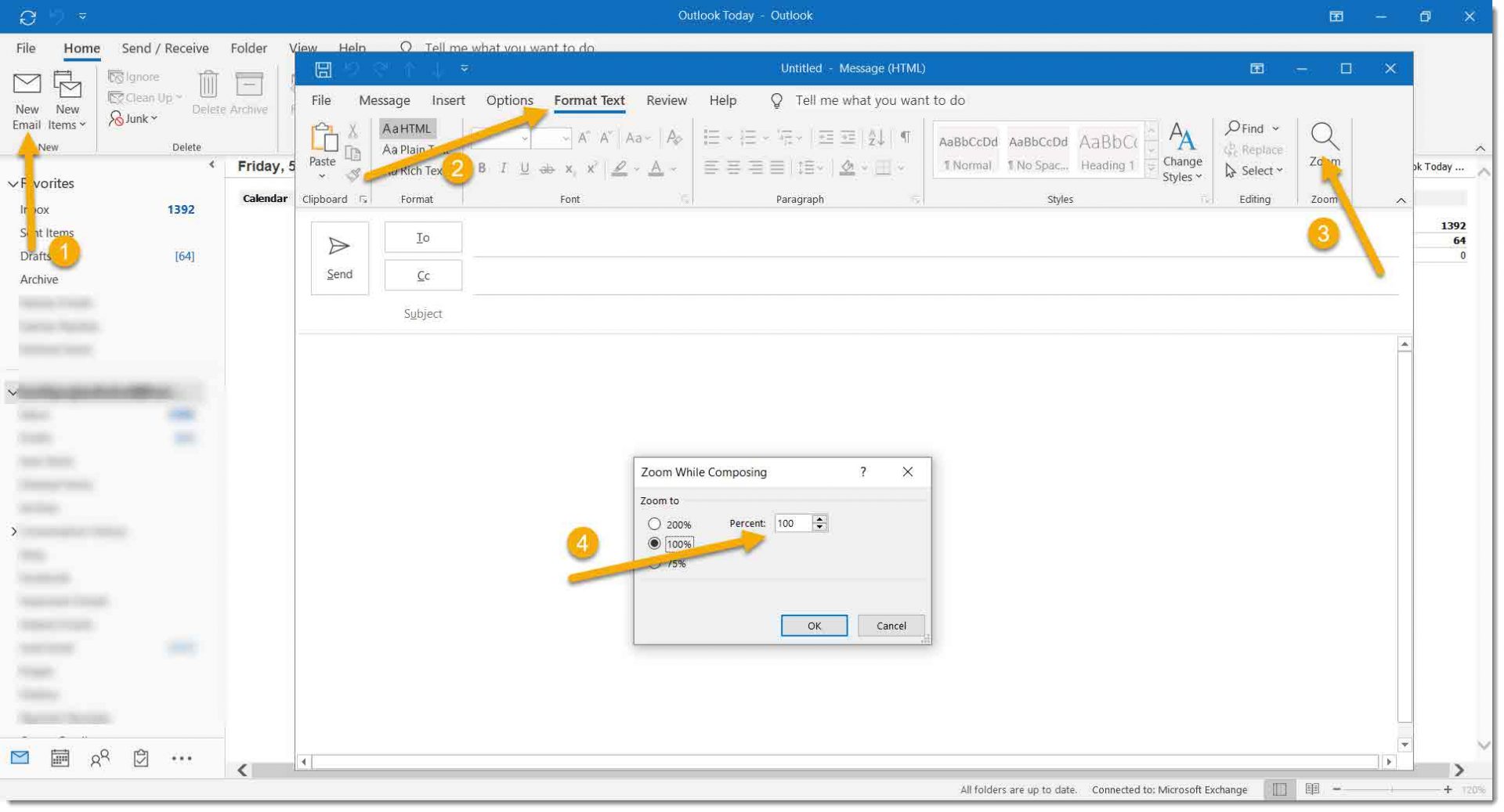
Task: Toggle Subscript formatting
Action: coord(569,168)
